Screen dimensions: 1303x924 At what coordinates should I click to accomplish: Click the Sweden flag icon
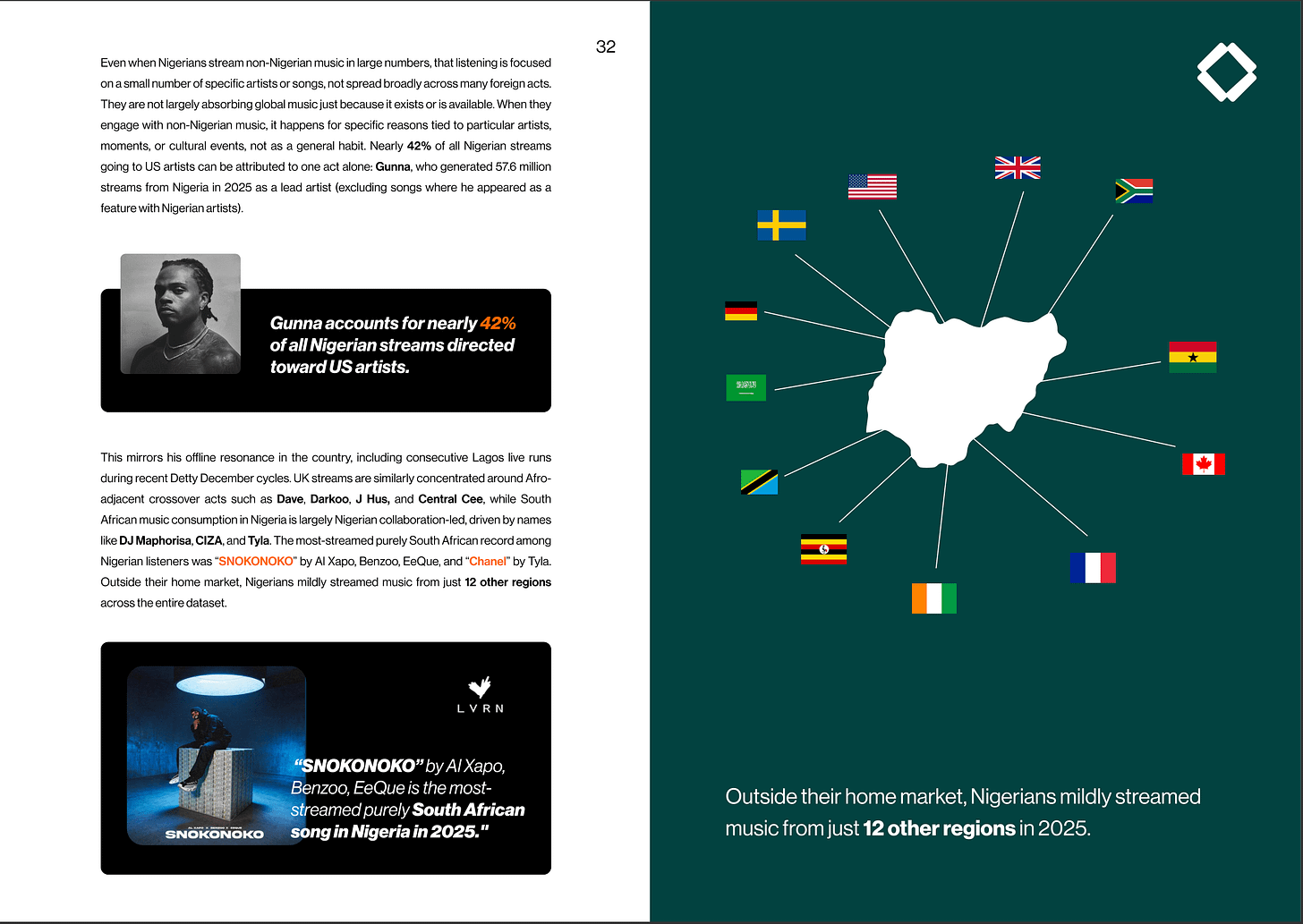[x=781, y=225]
